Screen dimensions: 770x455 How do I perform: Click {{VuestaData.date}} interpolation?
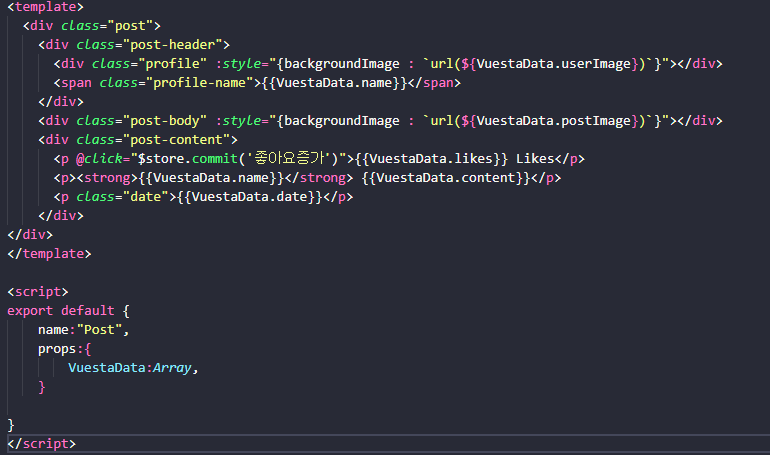pyautogui.click(x=249, y=197)
